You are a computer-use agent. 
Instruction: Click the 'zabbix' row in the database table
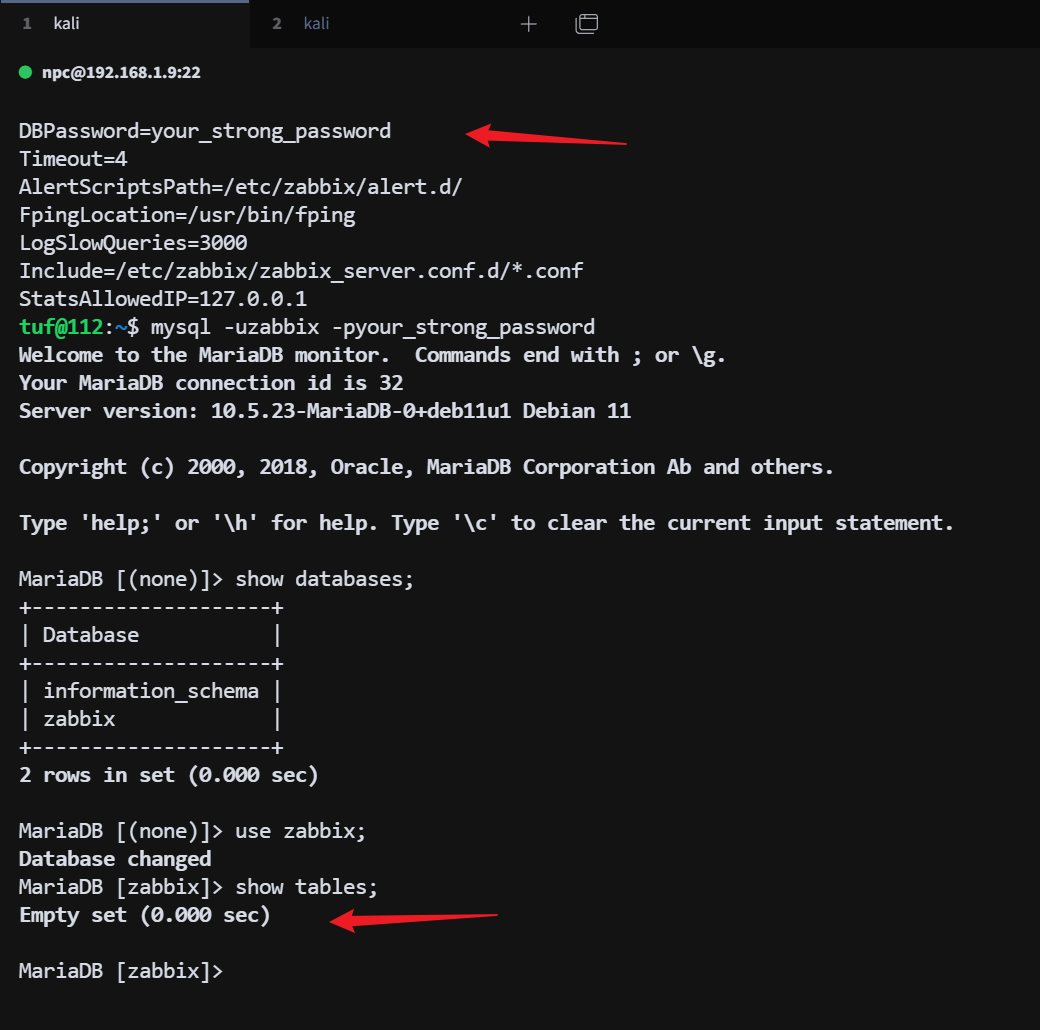79,719
